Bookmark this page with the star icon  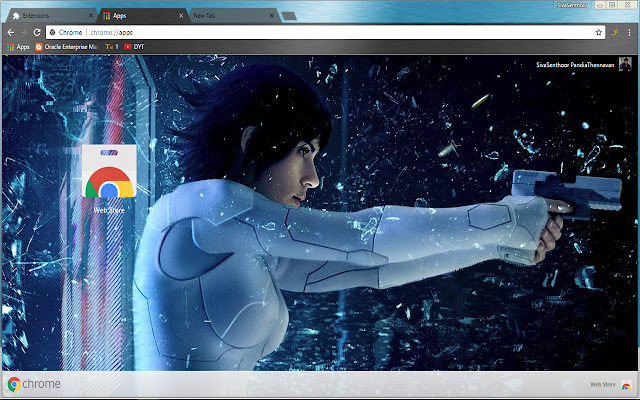598,32
